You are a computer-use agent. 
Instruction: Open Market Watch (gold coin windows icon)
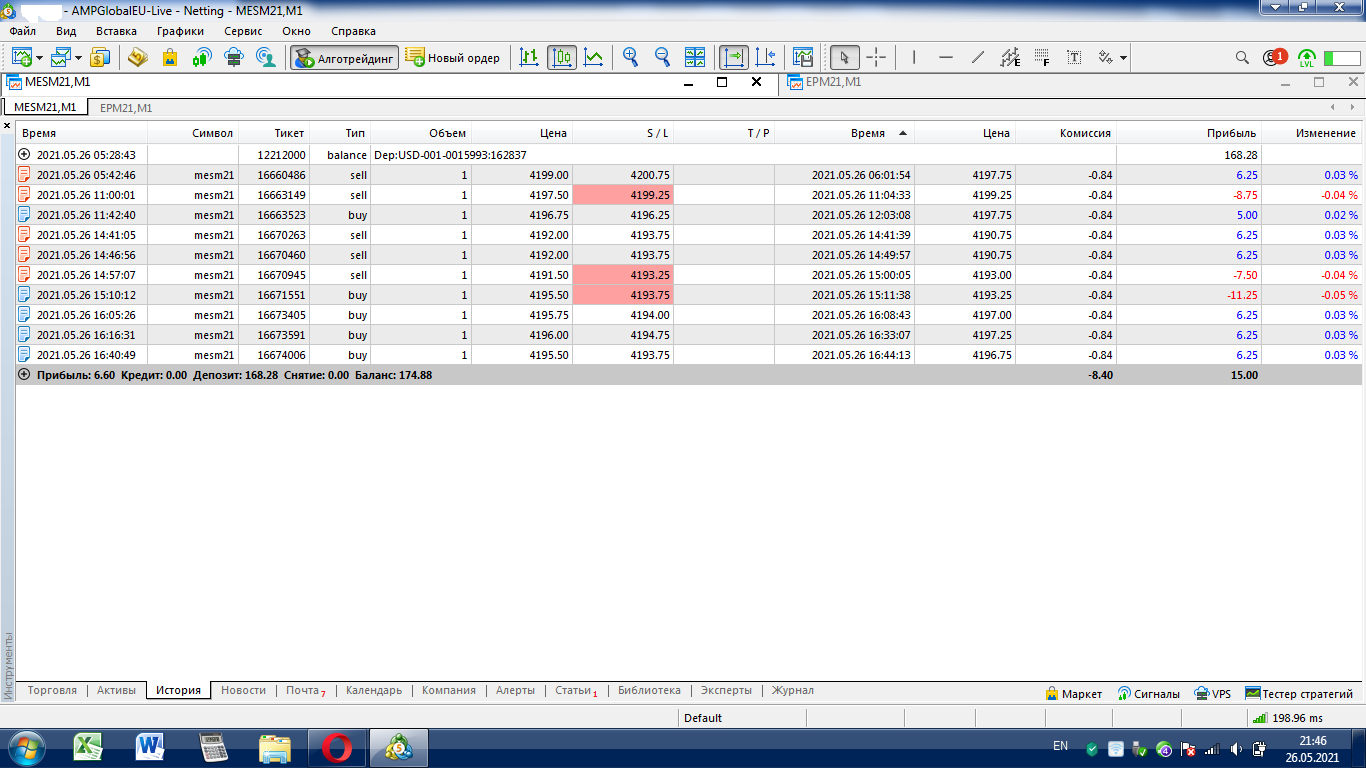101,57
